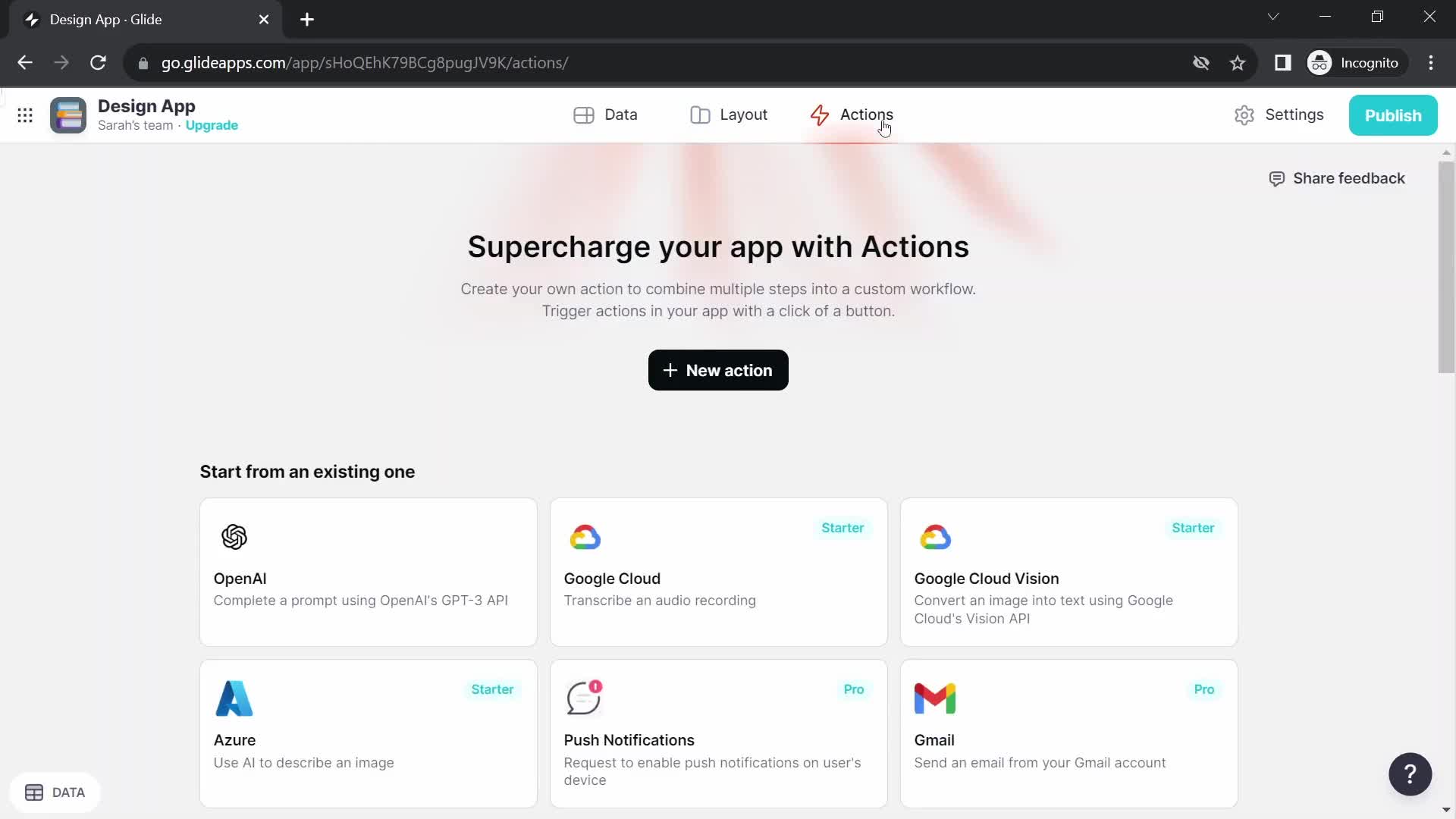The image size is (1456, 819).
Task: Toggle the Push Notifications action
Action: coord(719,734)
